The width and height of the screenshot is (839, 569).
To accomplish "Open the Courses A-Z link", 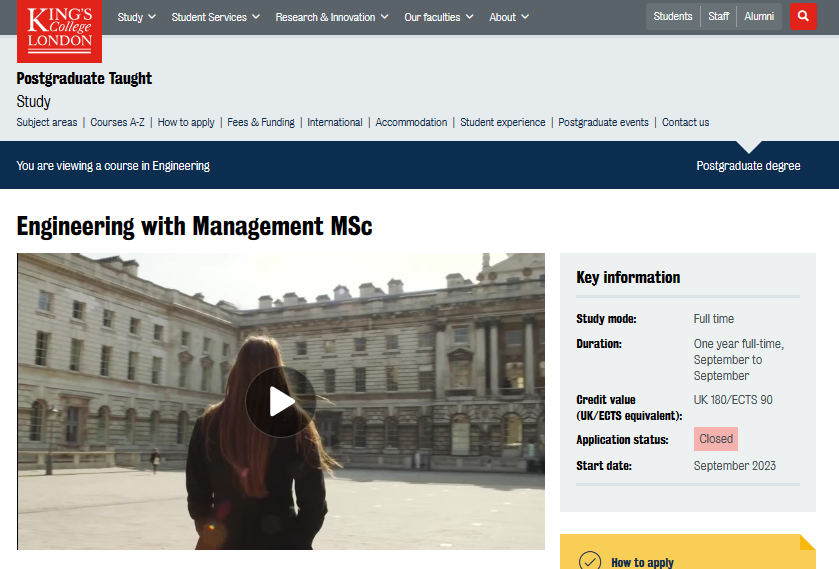I will [117, 123].
